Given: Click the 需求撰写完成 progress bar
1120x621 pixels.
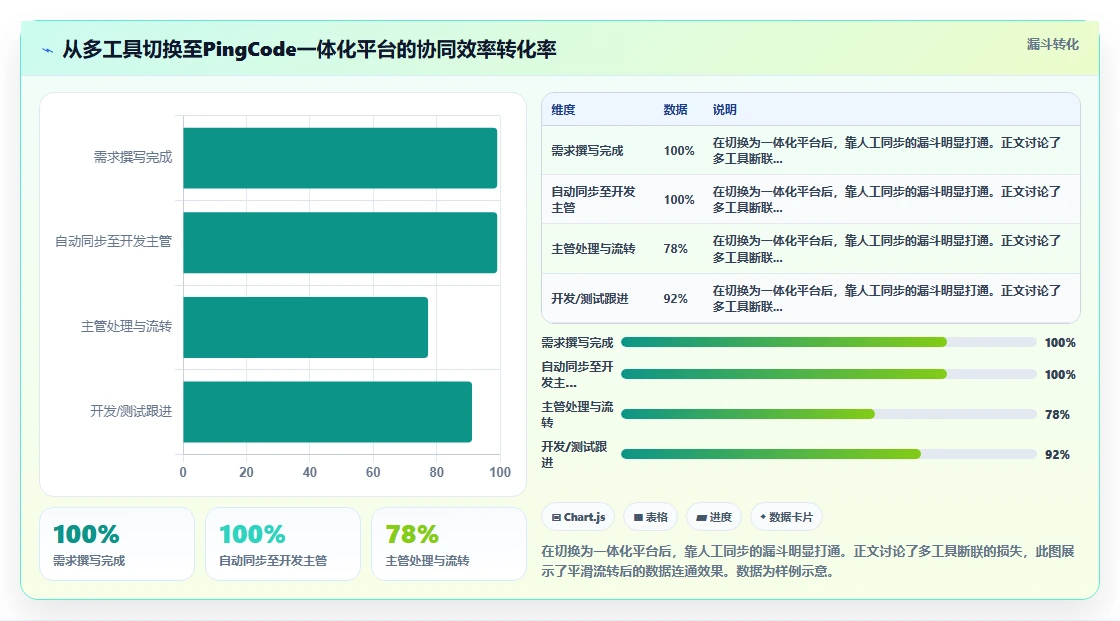Looking at the screenshot, I should [x=829, y=342].
